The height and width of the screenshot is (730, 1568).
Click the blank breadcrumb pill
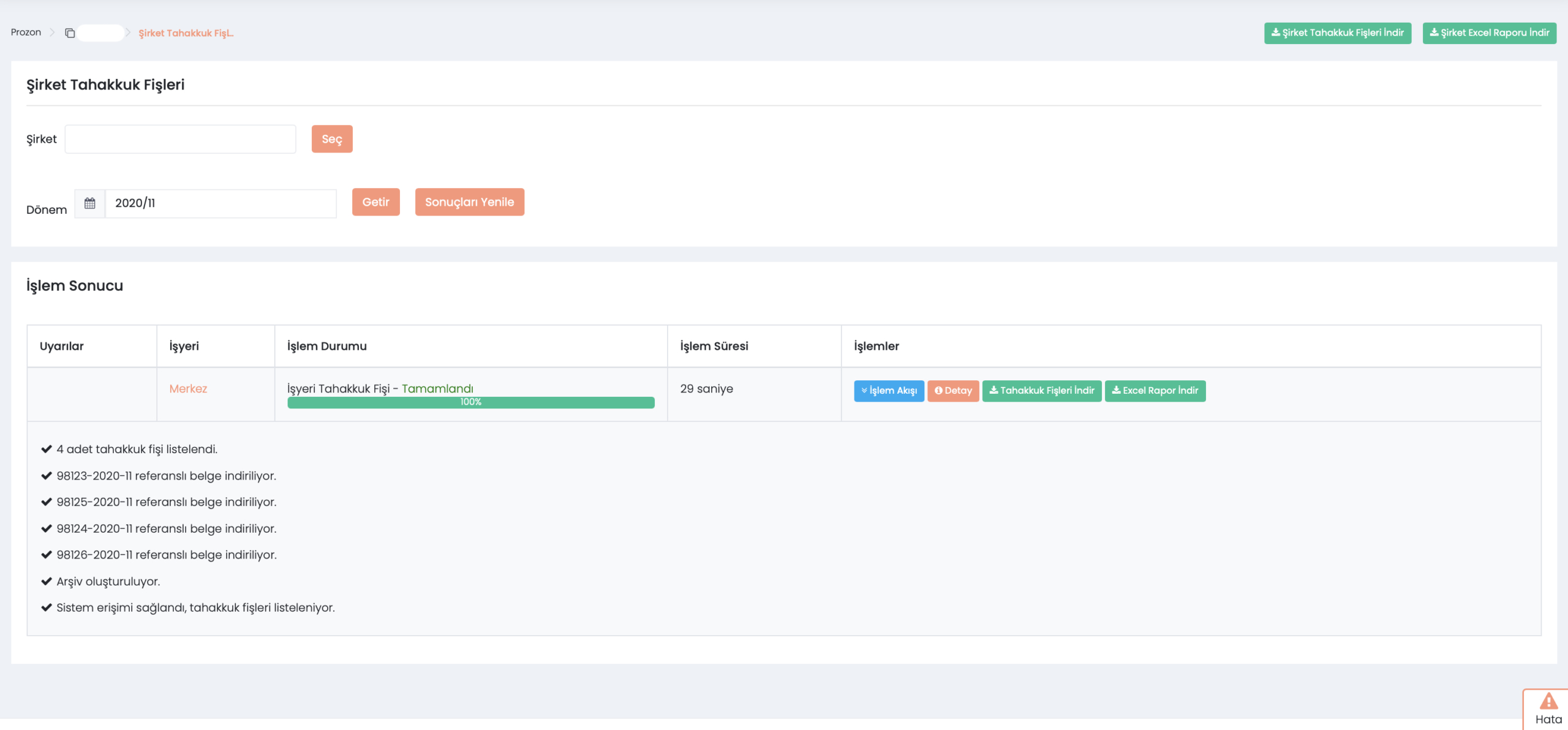tap(100, 33)
